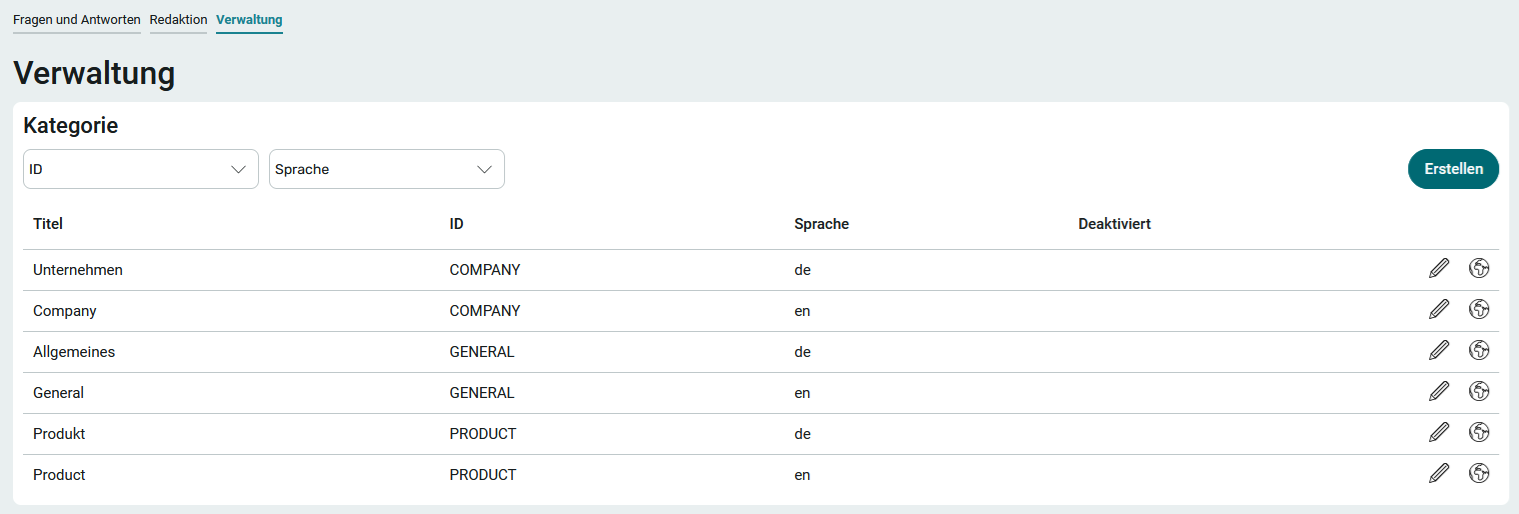
Task: Open globe icon for Produkt row
Action: (x=1479, y=433)
